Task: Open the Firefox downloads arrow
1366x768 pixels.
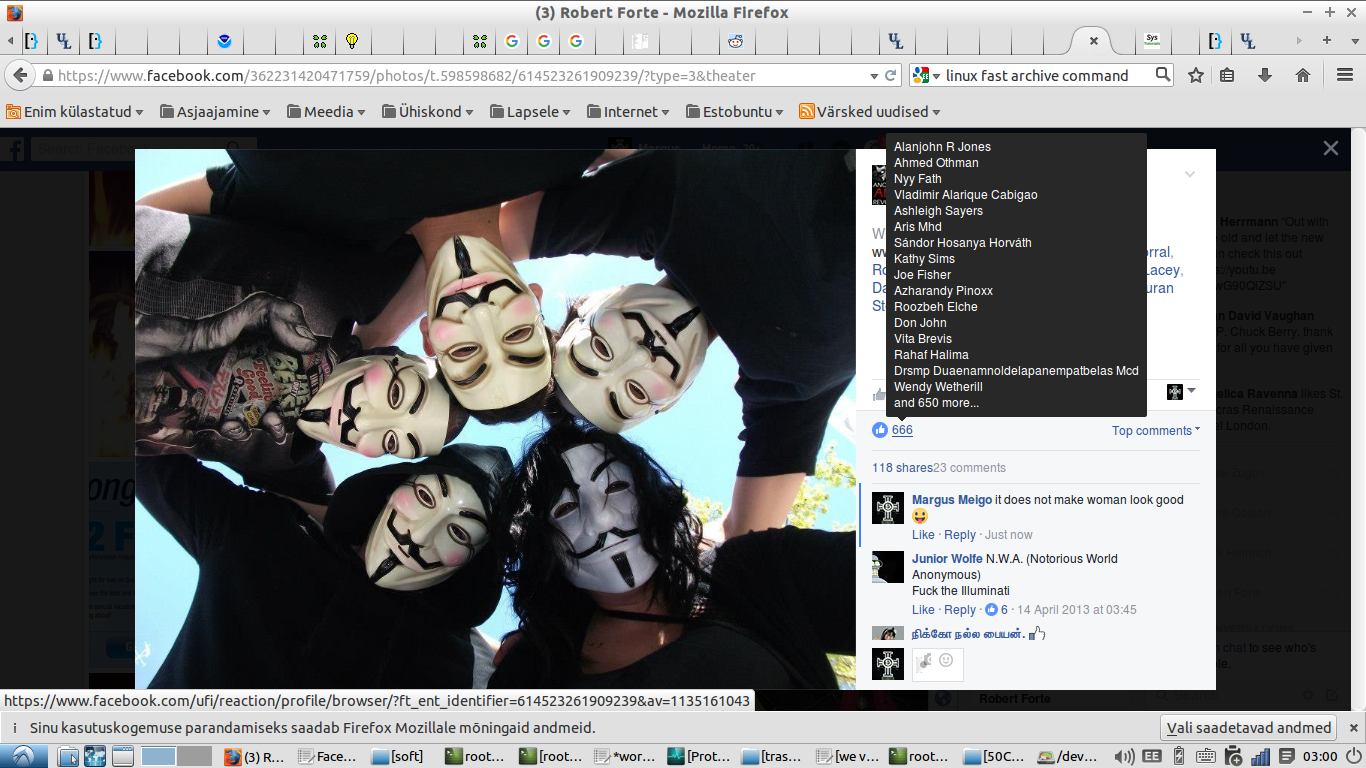Action: (x=1264, y=75)
